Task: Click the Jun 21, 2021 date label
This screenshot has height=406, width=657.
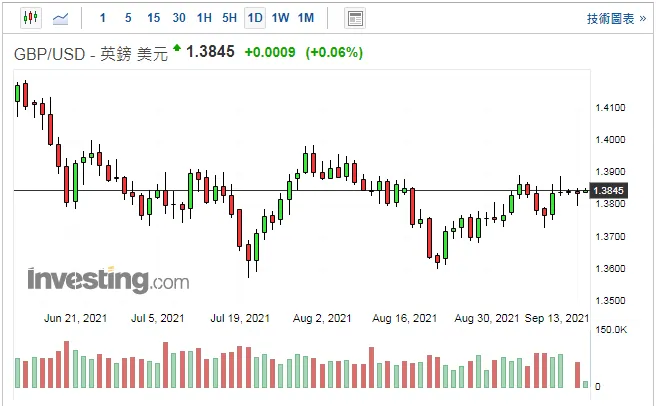Action: coord(75,318)
